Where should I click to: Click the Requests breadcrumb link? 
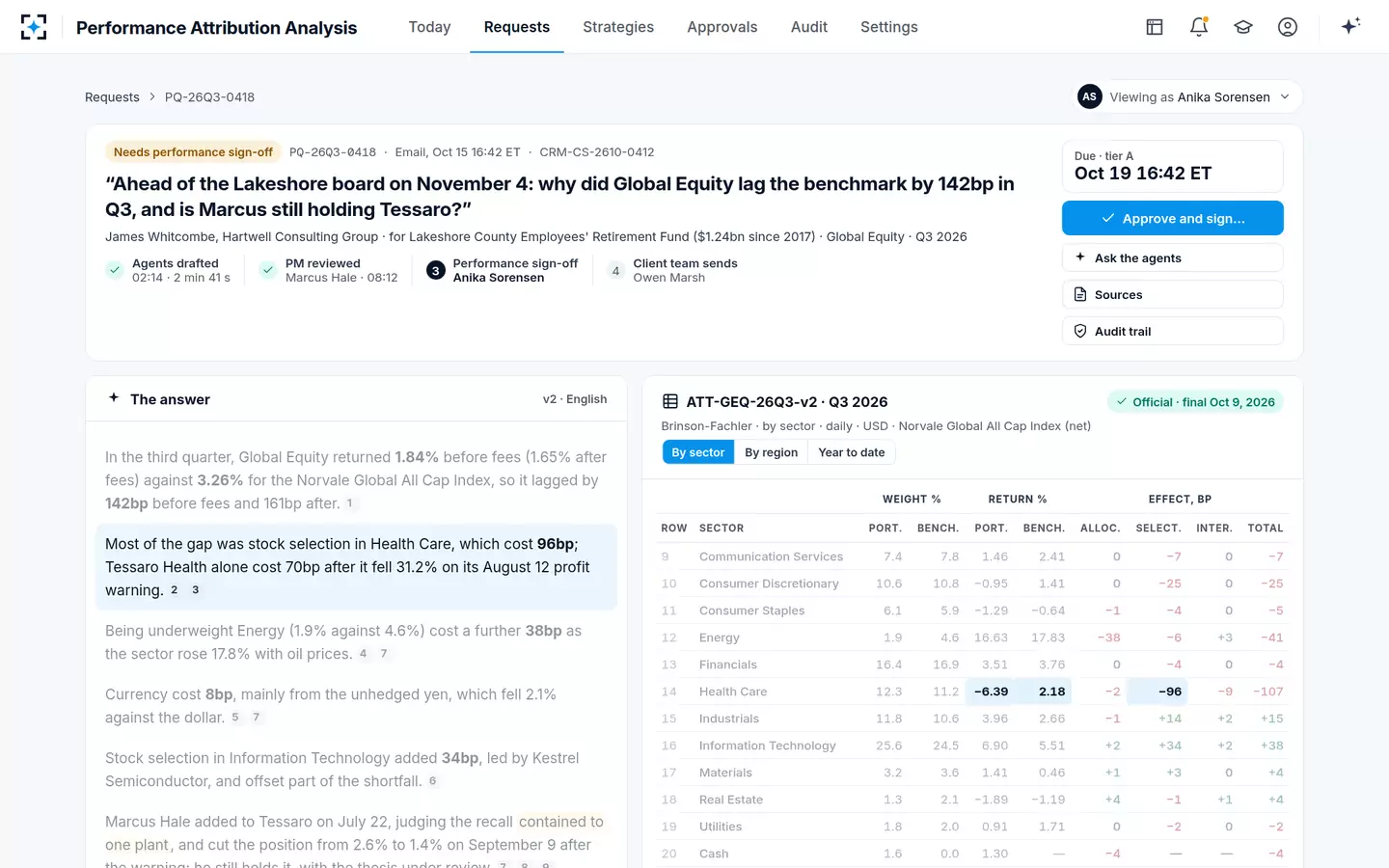coord(112,97)
